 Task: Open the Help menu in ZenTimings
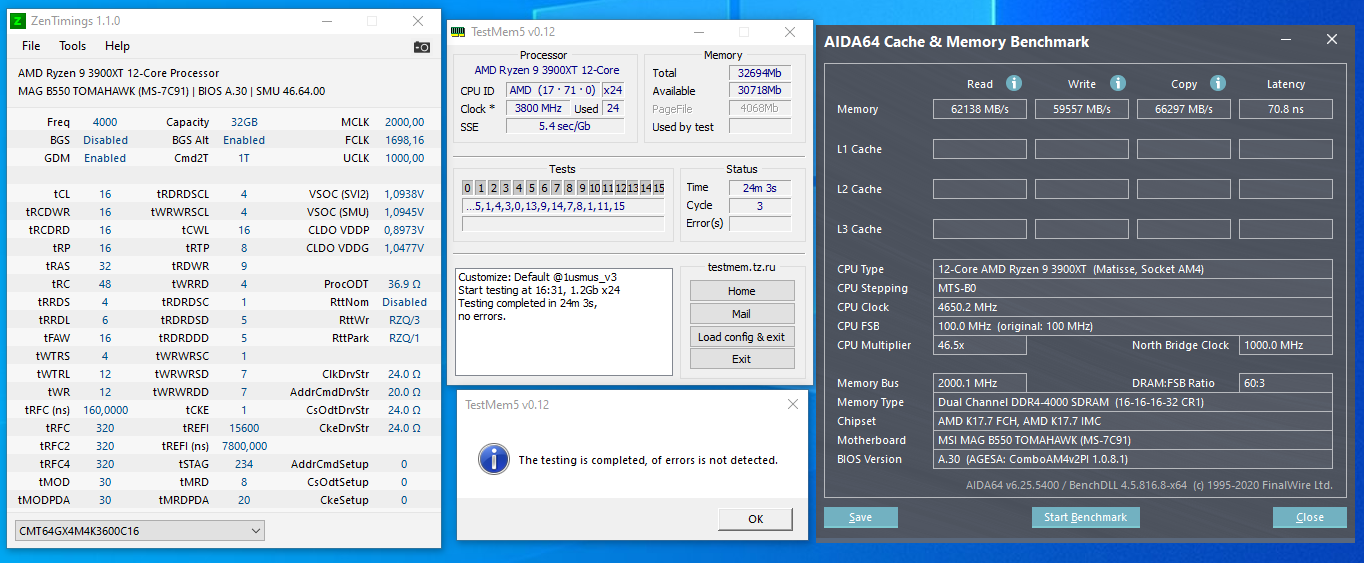coord(117,46)
